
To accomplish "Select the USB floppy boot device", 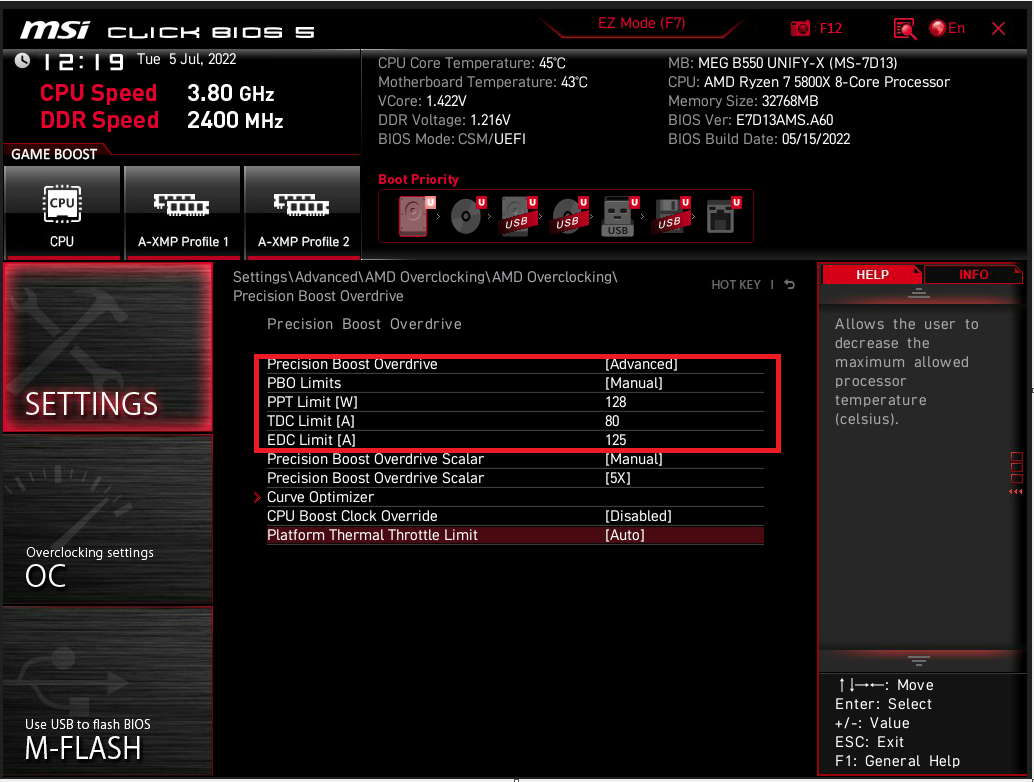I will click(x=672, y=216).
